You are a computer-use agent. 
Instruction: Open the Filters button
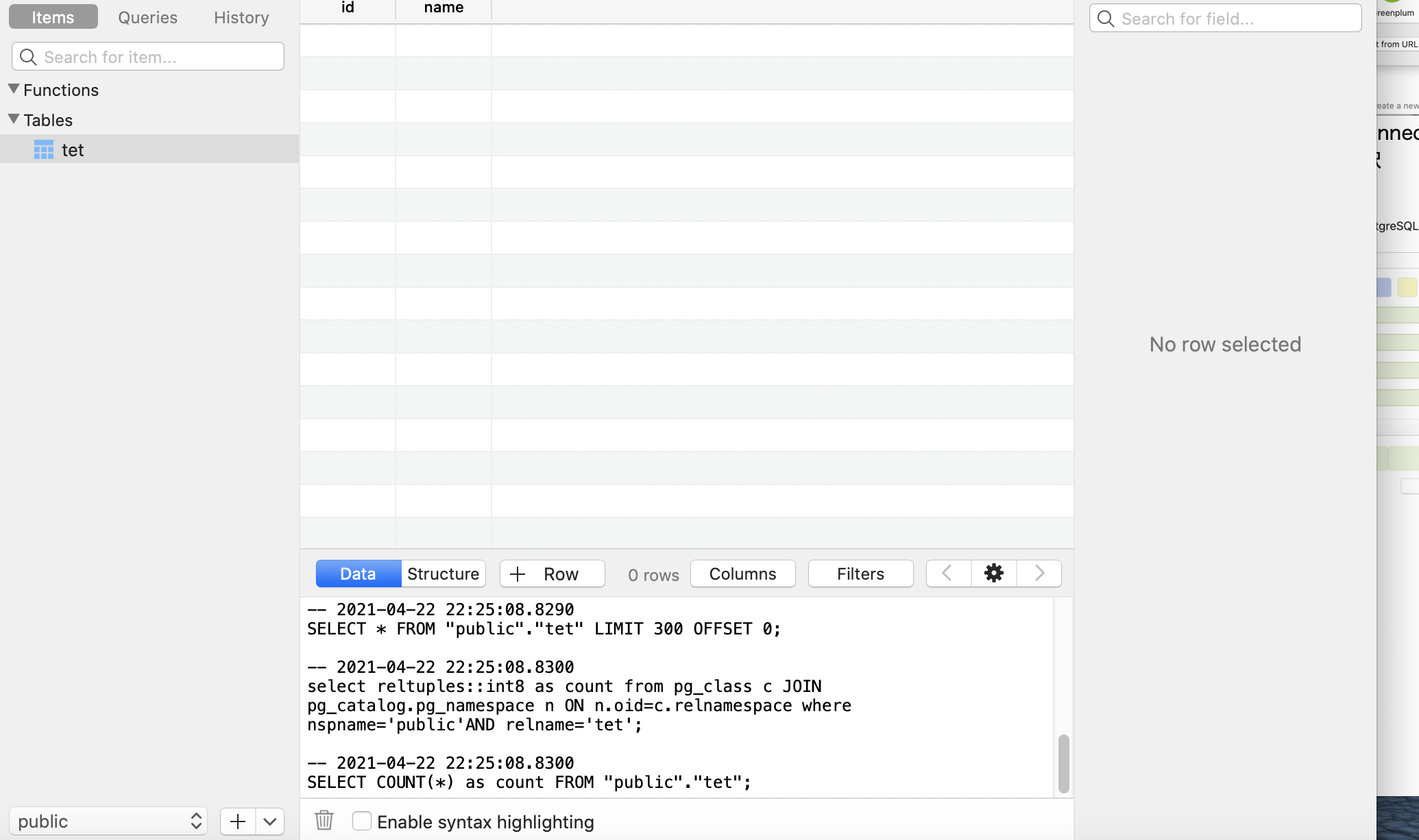(860, 573)
